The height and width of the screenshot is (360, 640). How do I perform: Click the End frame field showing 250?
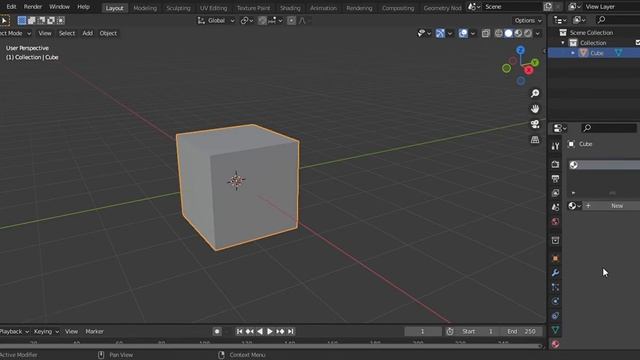(x=522, y=331)
